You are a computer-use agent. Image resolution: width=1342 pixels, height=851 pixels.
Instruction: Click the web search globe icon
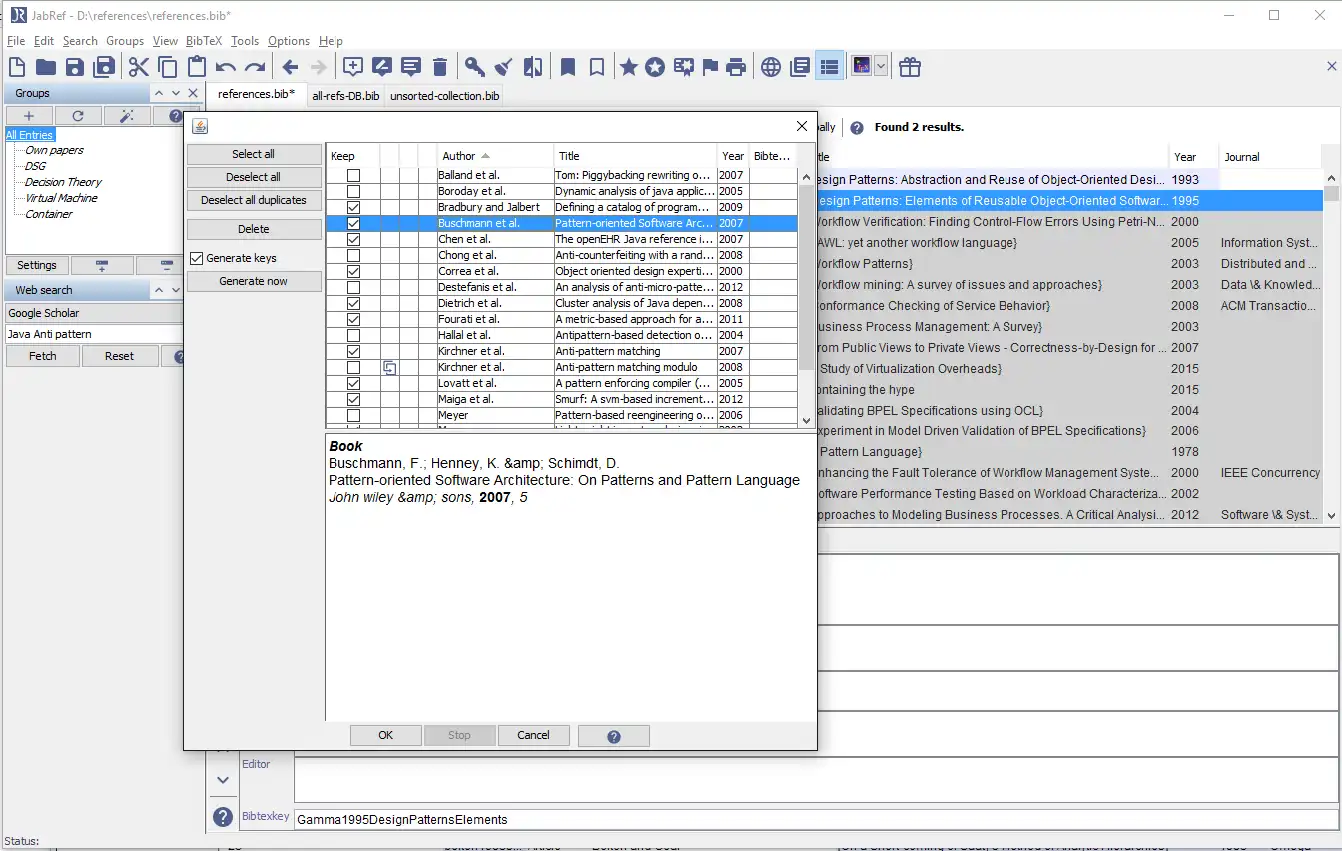point(770,67)
